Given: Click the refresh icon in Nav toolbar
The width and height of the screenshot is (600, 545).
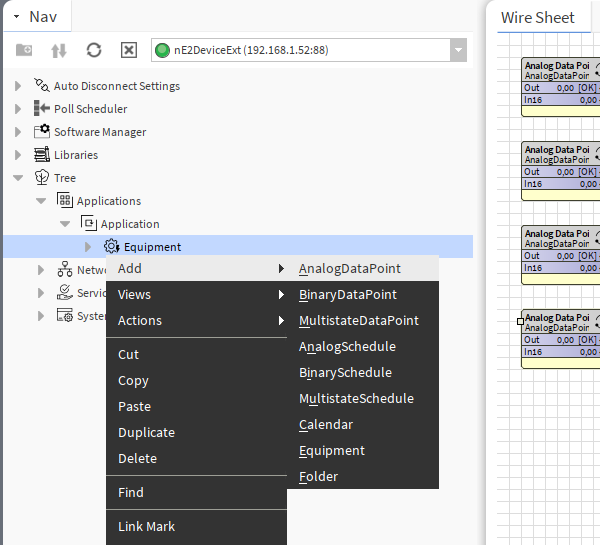Looking at the screenshot, I should tap(94, 50).
